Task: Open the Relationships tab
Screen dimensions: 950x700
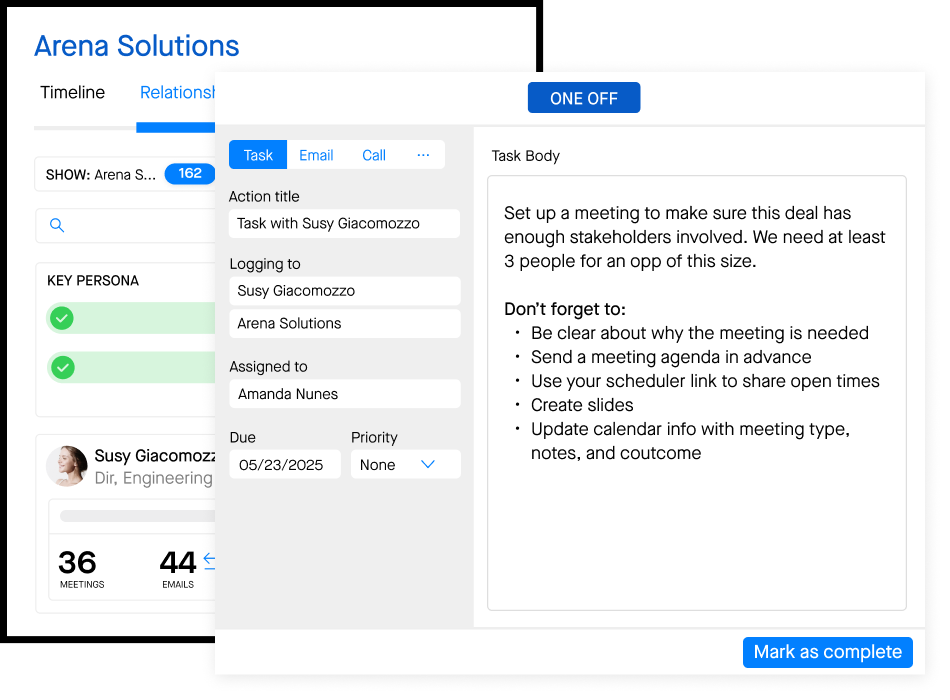Action: click(x=178, y=92)
